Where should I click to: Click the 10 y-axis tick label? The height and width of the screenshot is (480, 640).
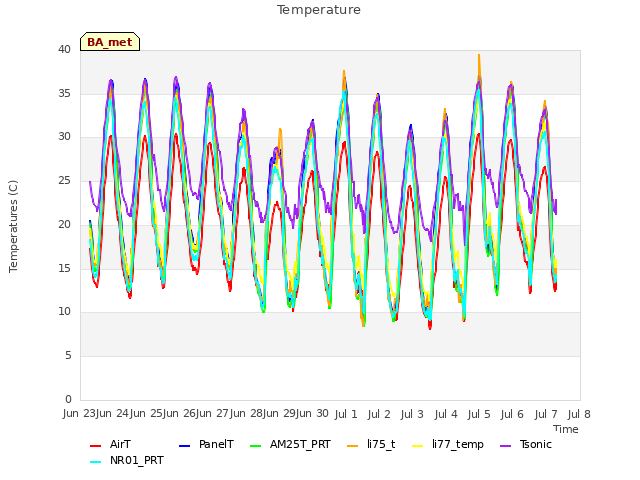point(64,312)
